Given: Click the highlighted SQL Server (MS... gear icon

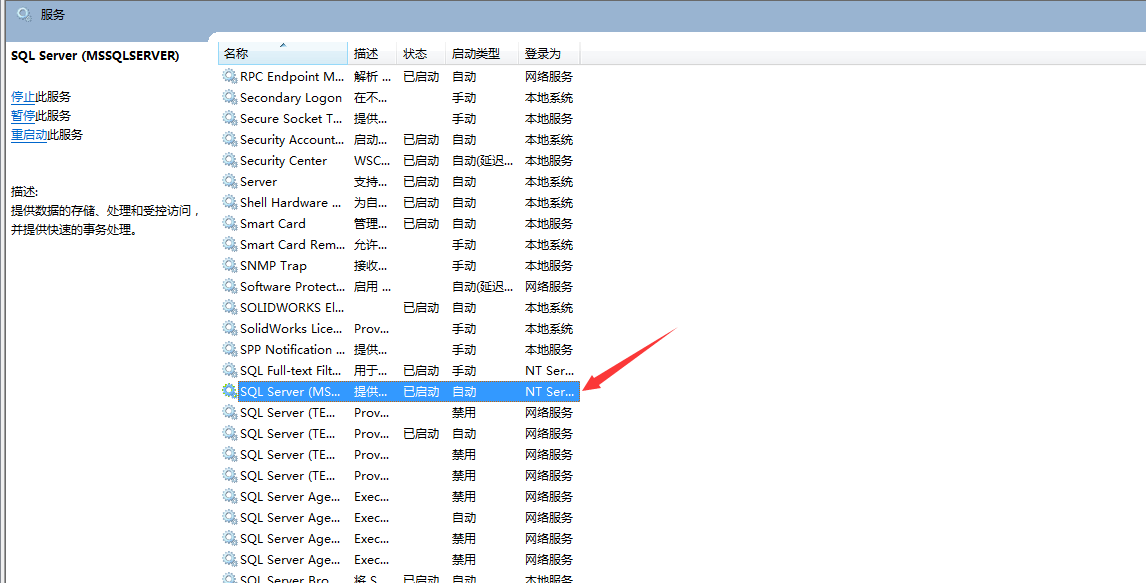Looking at the screenshot, I should click(229, 392).
